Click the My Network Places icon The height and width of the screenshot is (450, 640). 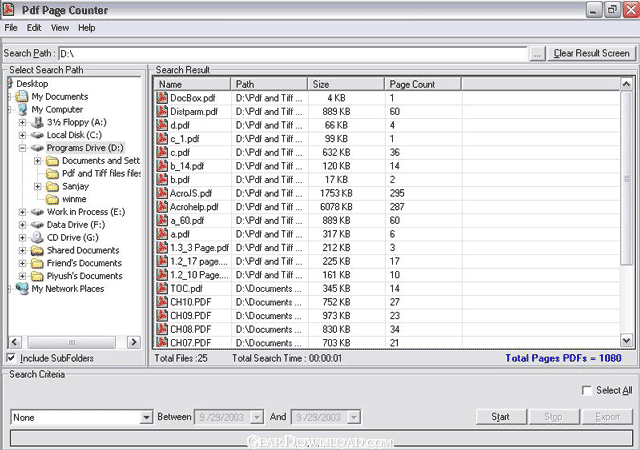click(22, 289)
